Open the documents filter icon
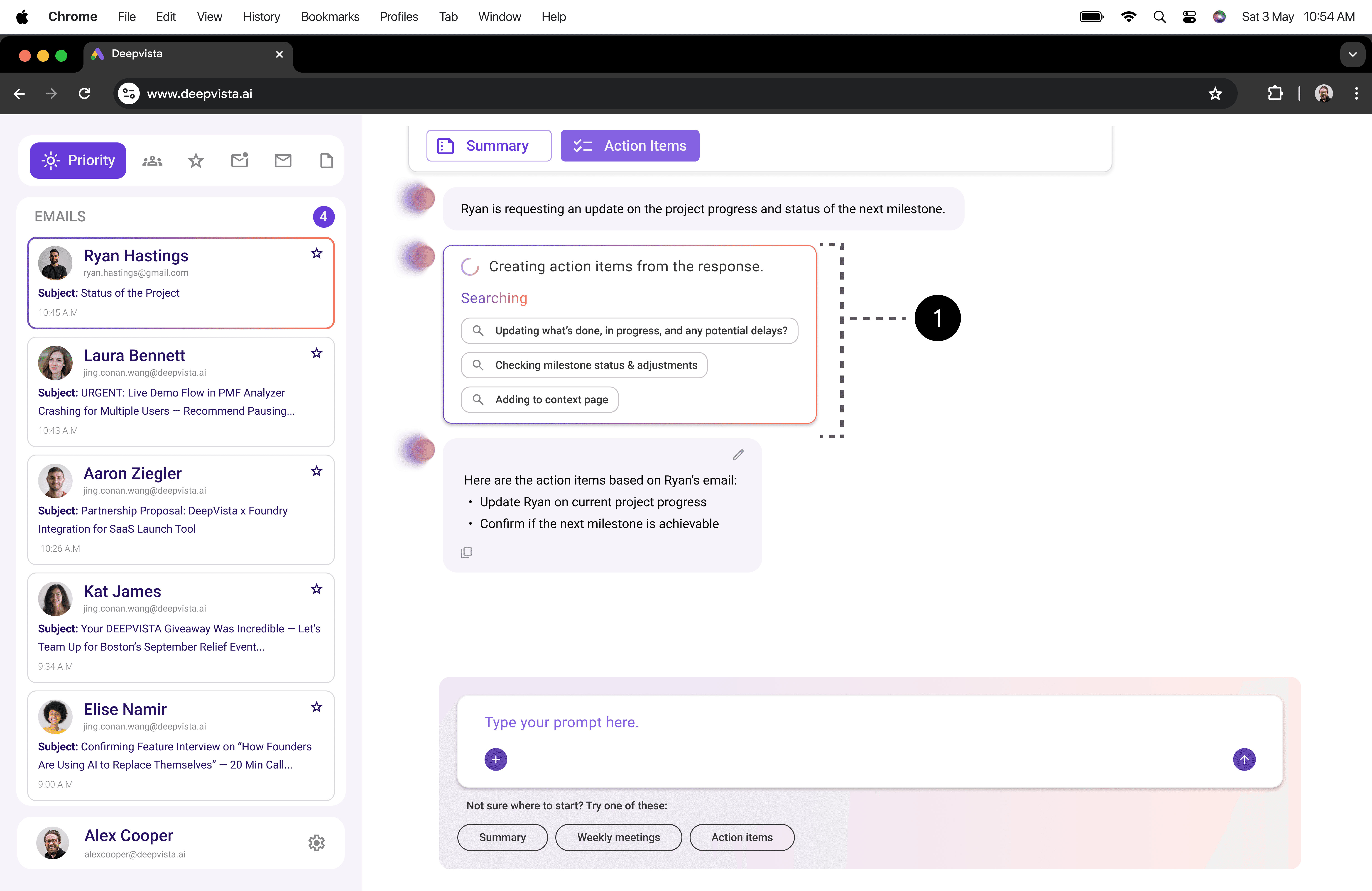 pyautogui.click(x=326, y=161)
